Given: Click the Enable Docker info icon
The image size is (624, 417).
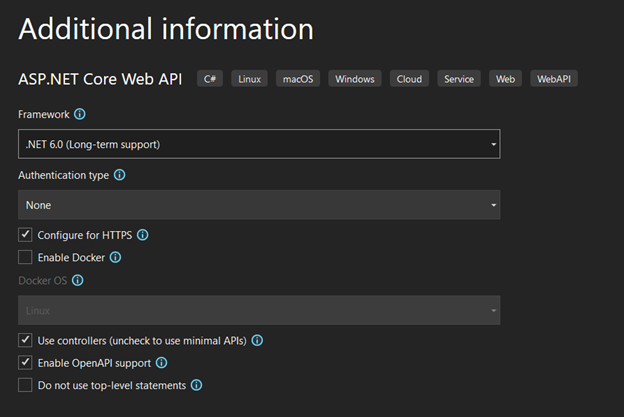Looking at the screenshot, I should coord(115,257).
